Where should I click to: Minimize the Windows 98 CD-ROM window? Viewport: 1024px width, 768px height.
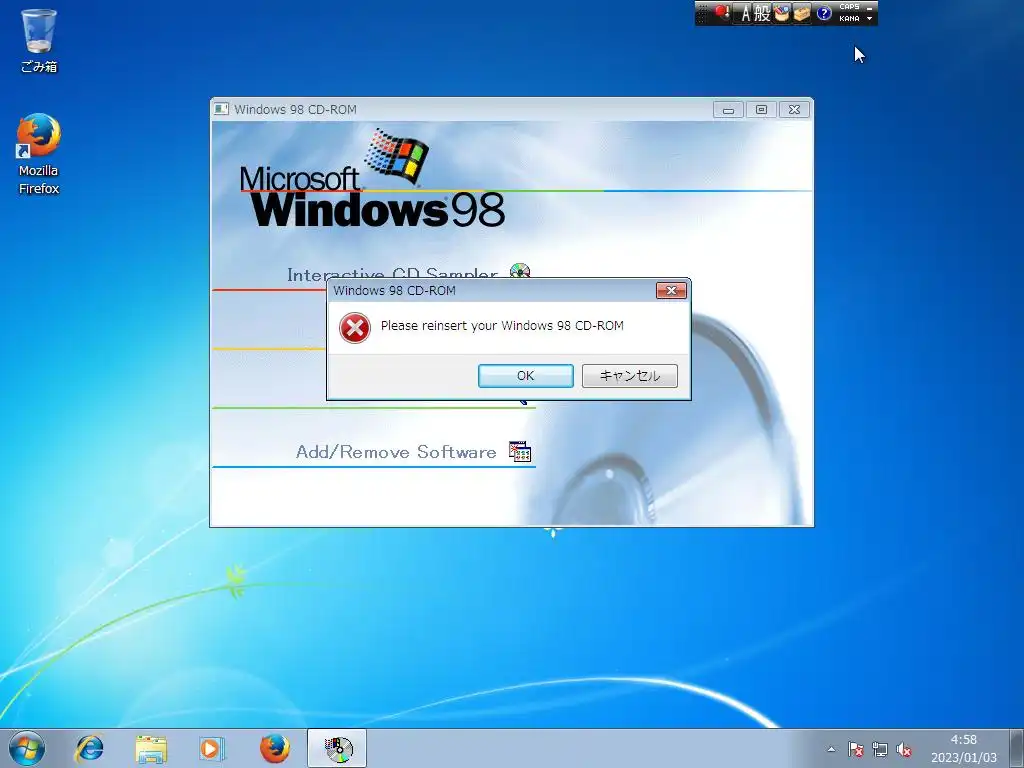coord(728,110)
